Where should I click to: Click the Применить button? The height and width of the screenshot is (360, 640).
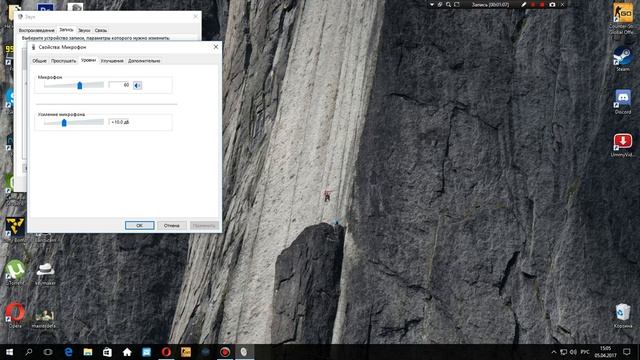click(204, 225)
